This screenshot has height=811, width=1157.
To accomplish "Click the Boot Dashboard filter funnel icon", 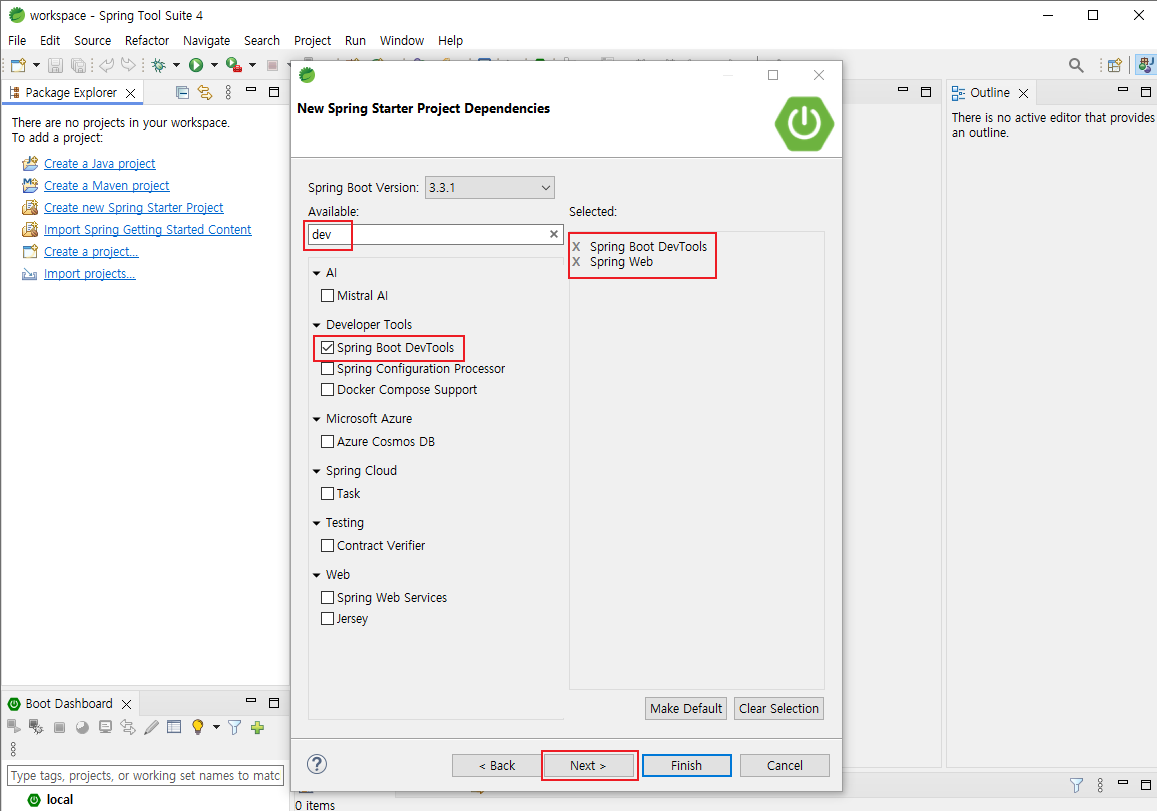I will pyautogui.click(x=235, y=728).
